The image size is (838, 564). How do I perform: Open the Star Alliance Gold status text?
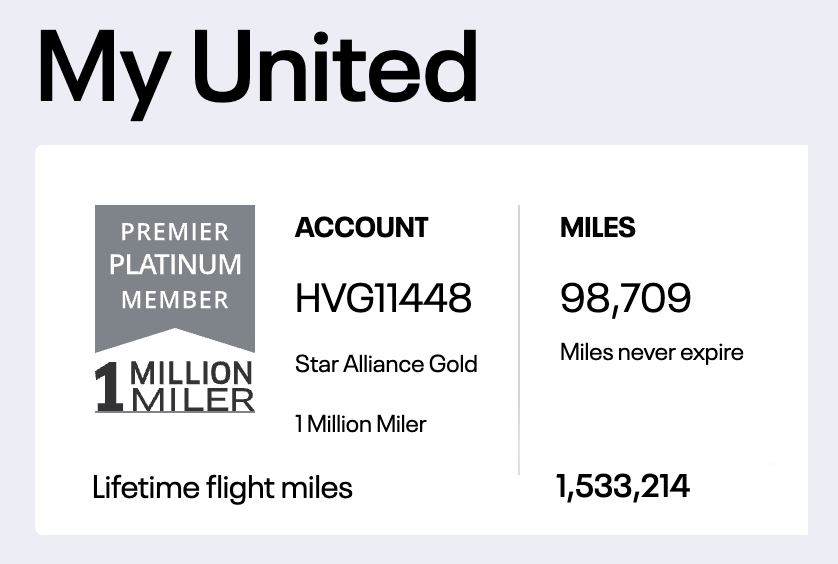[x=386, y=364]
